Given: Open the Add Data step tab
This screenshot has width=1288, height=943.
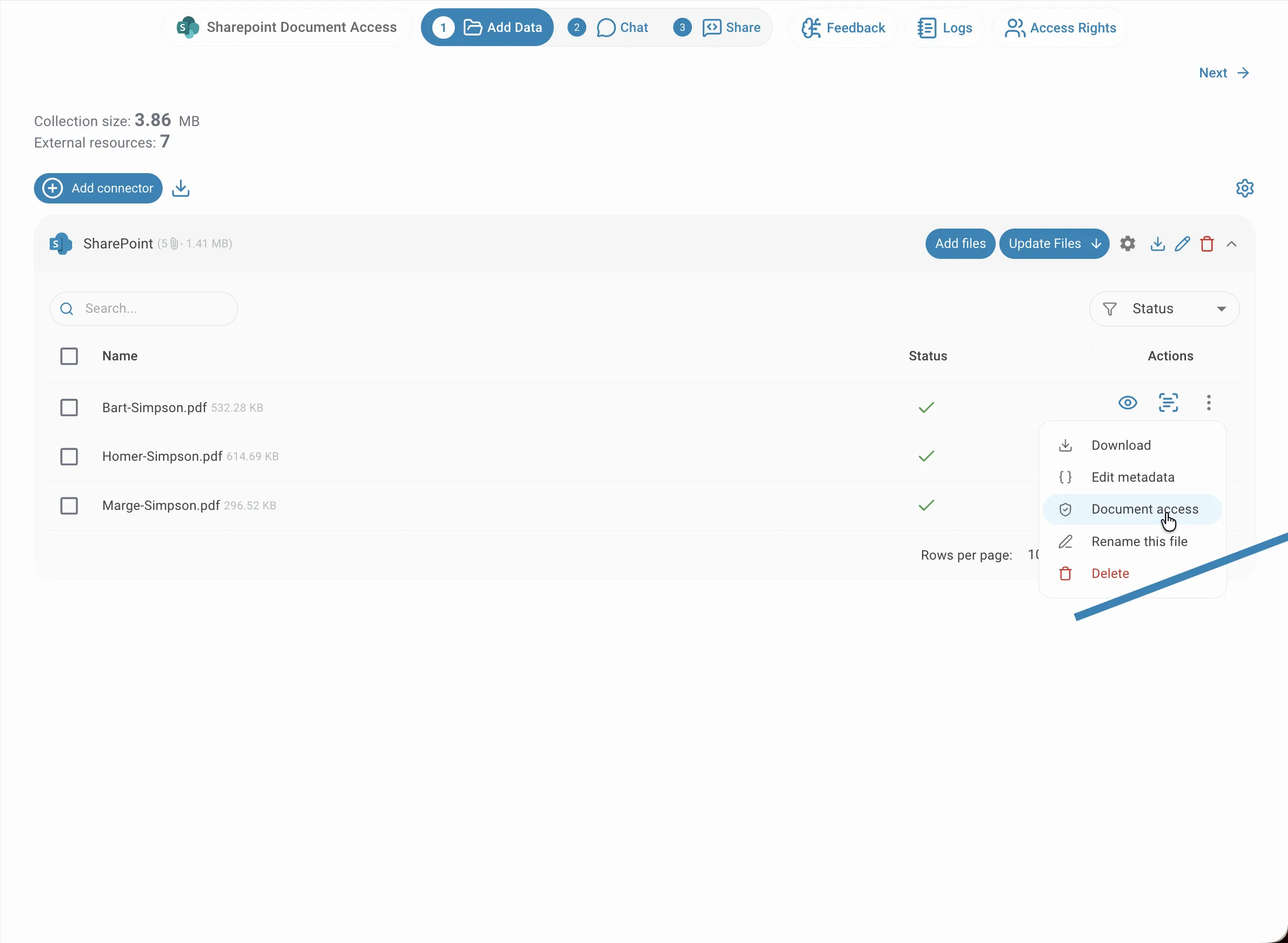Looking at the screenshot, I should 487,27.
